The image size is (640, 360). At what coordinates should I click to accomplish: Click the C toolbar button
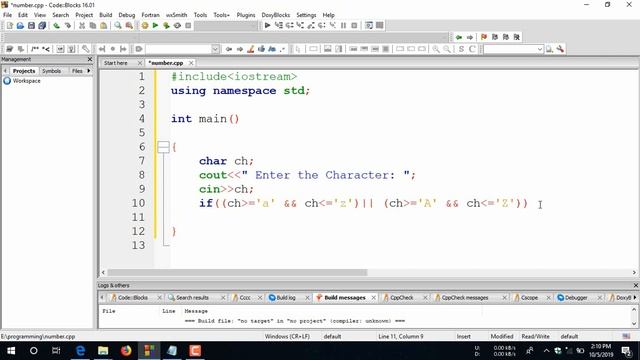click(472, 49)
